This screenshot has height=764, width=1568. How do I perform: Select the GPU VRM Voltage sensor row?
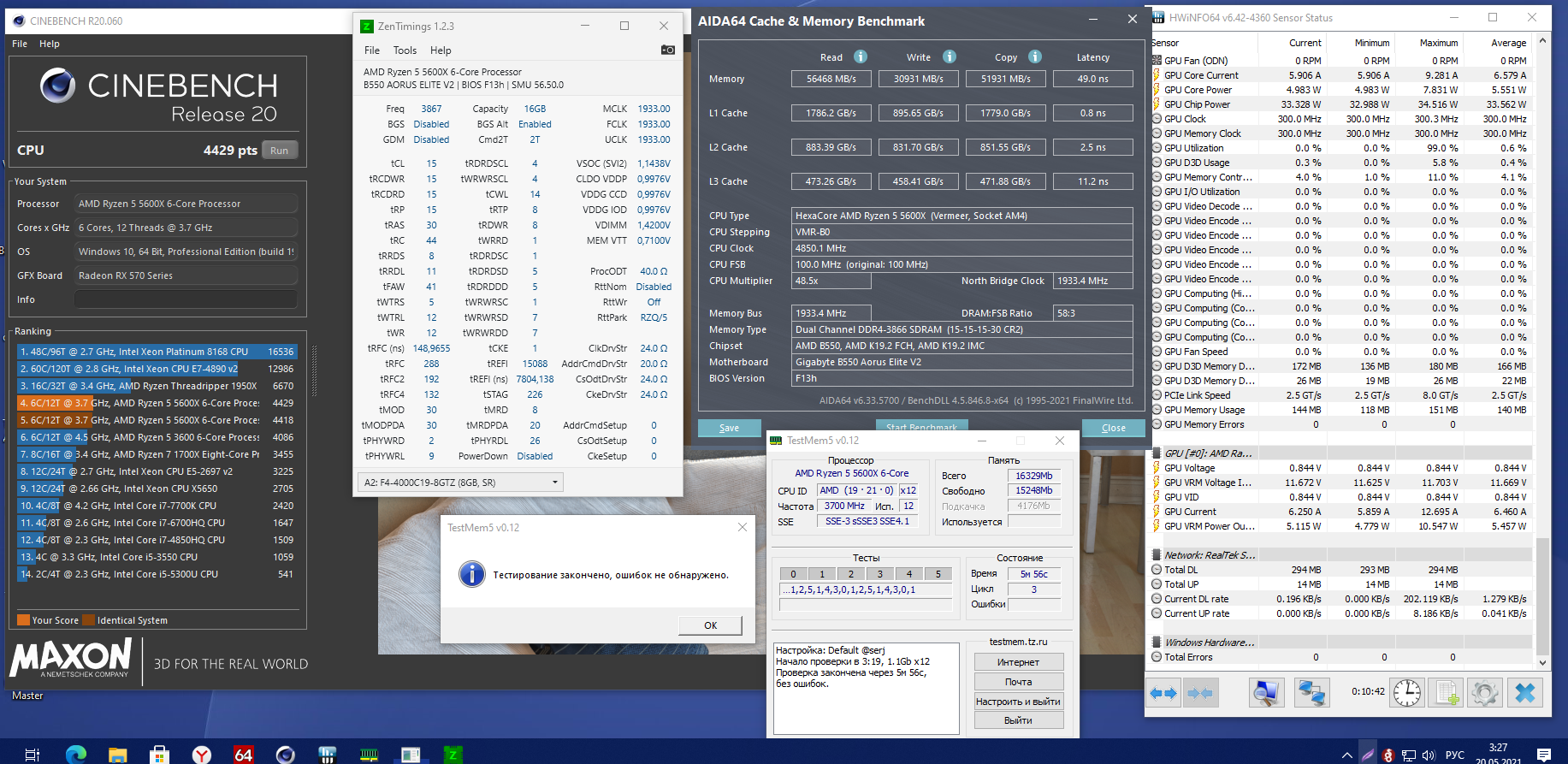point(1340,483)
